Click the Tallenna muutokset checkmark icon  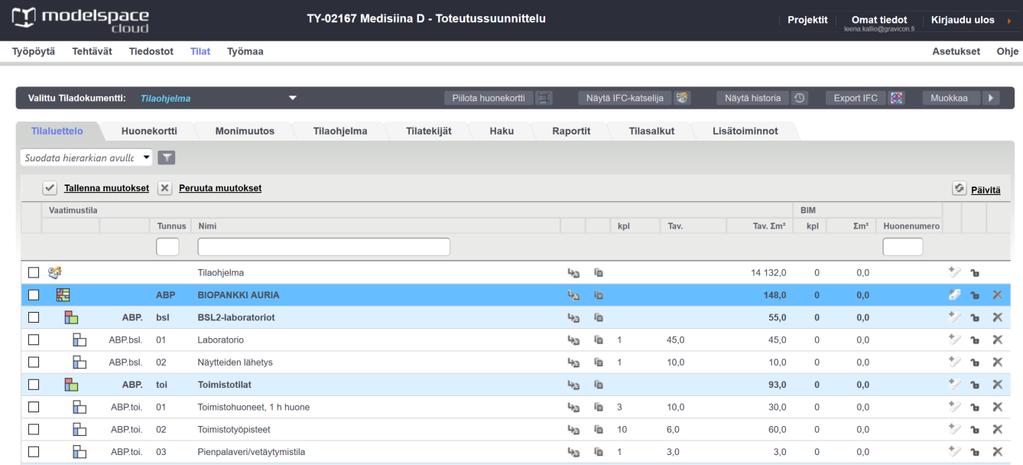(x=50, y=188)
